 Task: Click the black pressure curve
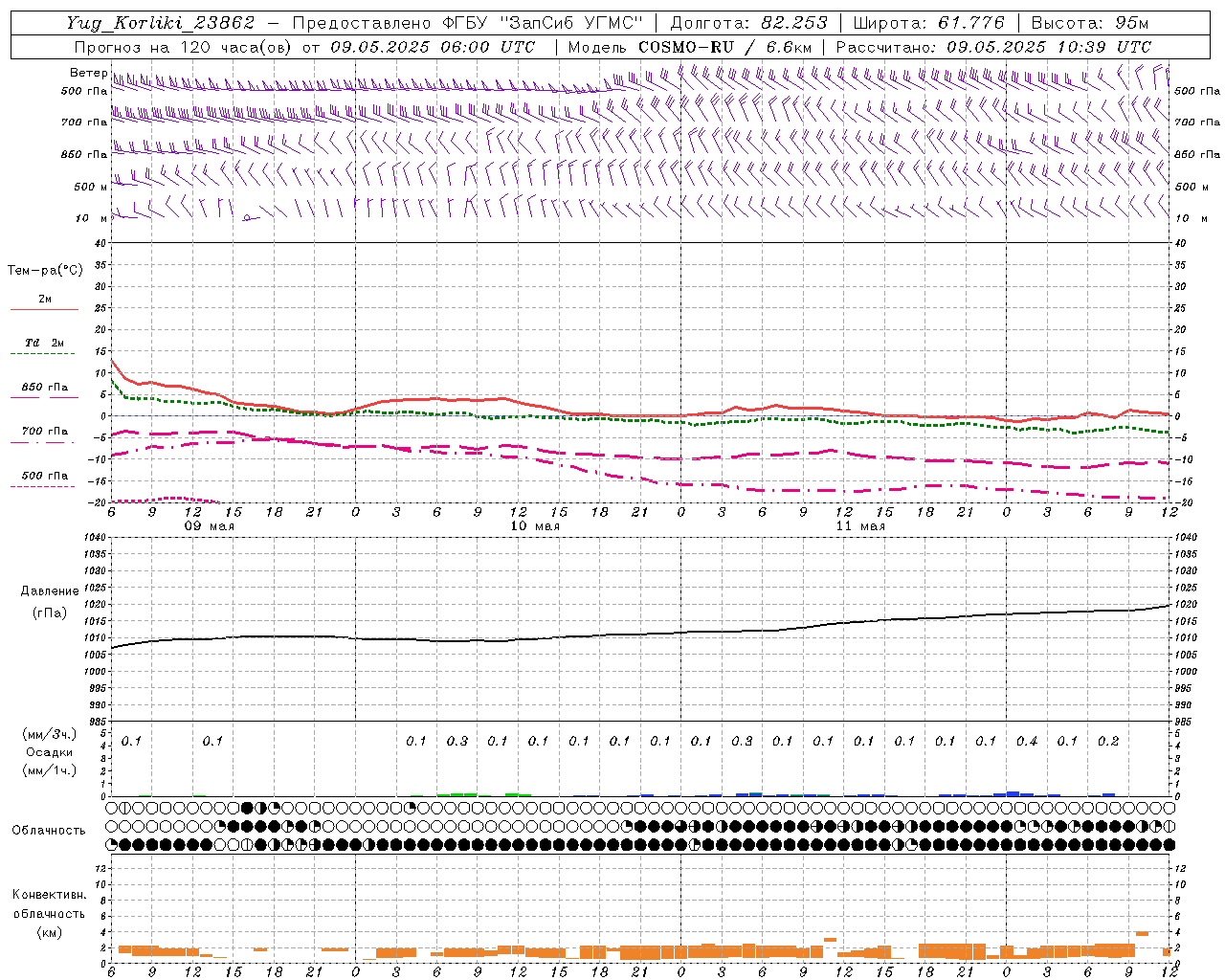(639, 634)
